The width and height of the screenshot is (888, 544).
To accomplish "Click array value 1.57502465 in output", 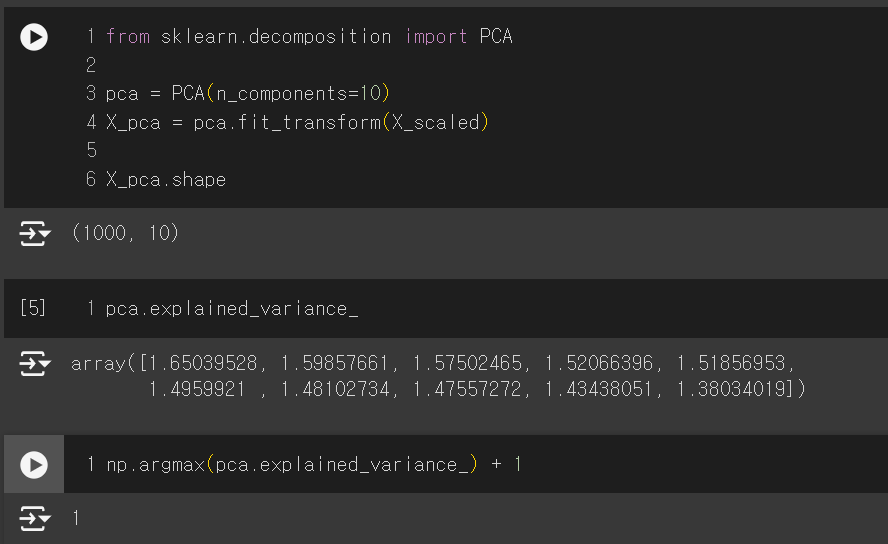I will point(467,363).
